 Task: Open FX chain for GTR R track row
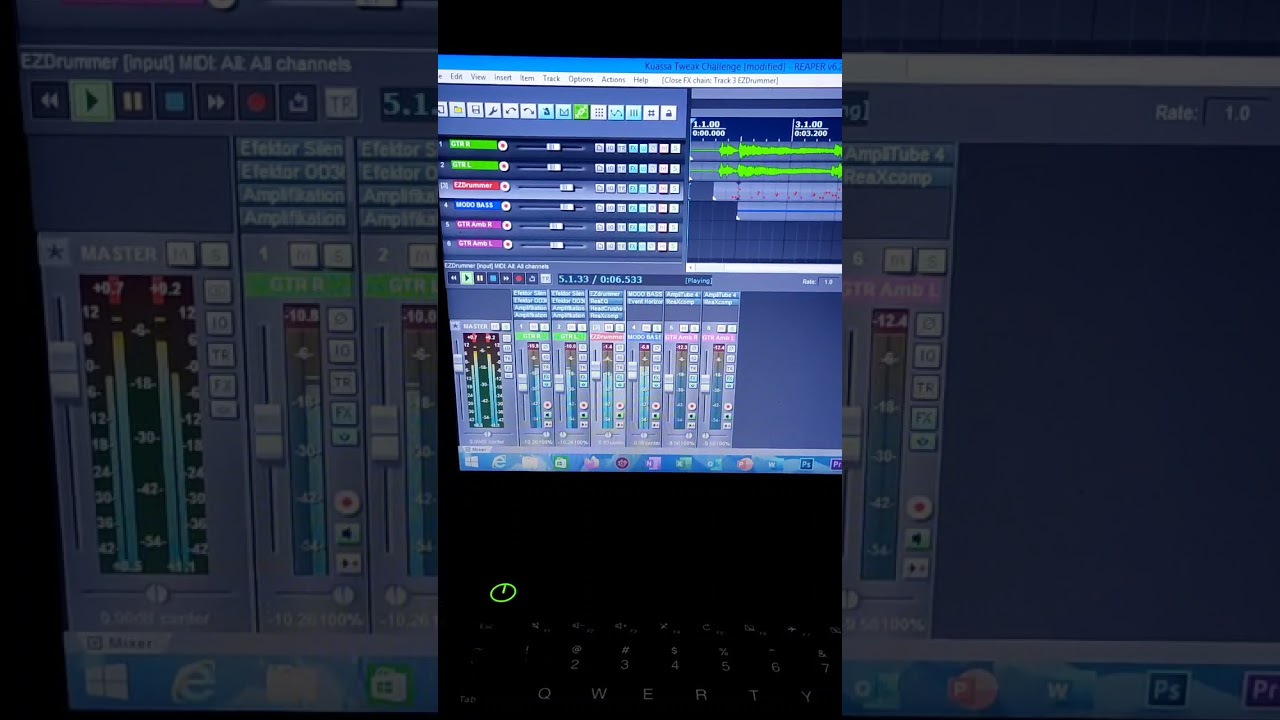(633, 148)
